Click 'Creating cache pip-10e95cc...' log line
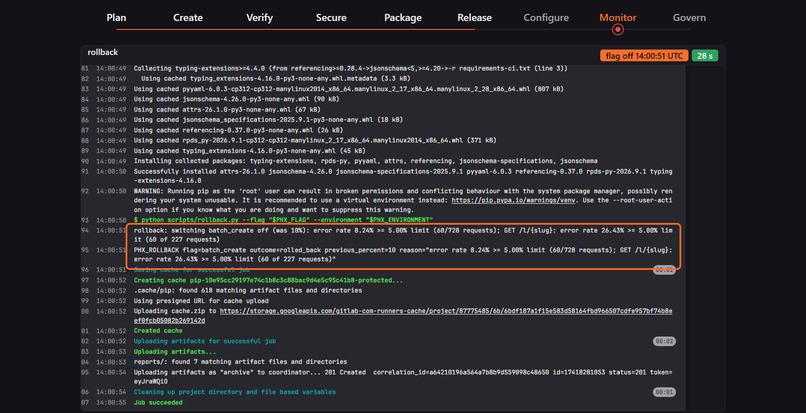This screenshot has width=806, height=413. [x=268, y=280]
